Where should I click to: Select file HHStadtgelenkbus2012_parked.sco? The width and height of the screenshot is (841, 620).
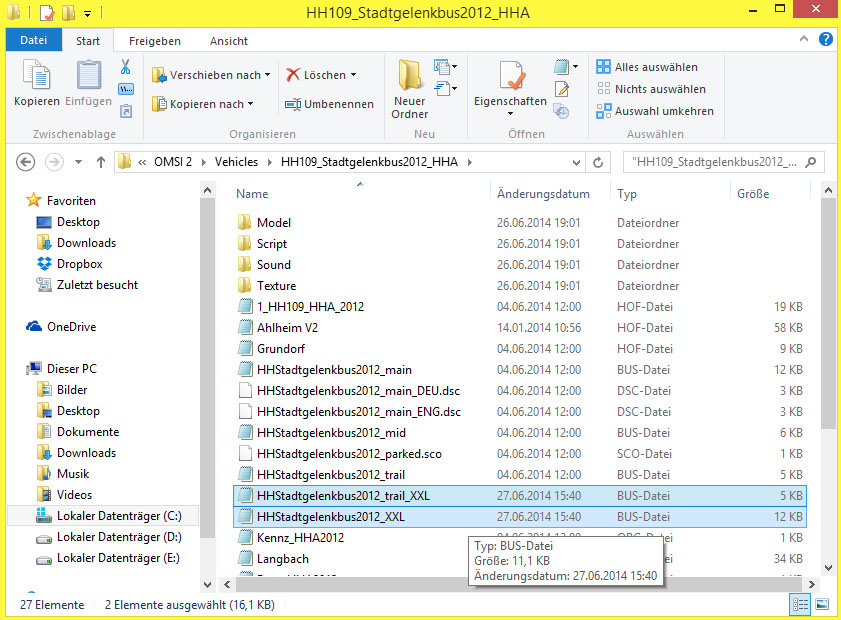349,454
